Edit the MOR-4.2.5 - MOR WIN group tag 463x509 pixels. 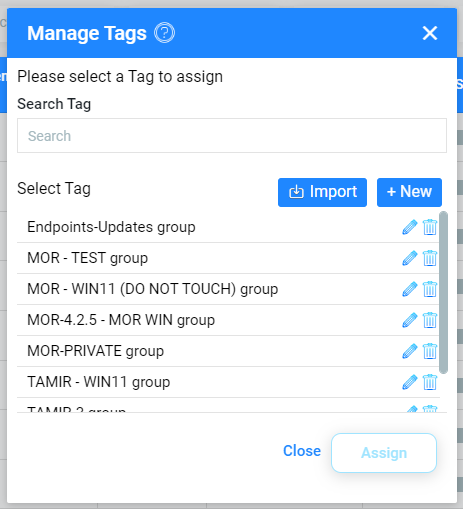point(410,320)
